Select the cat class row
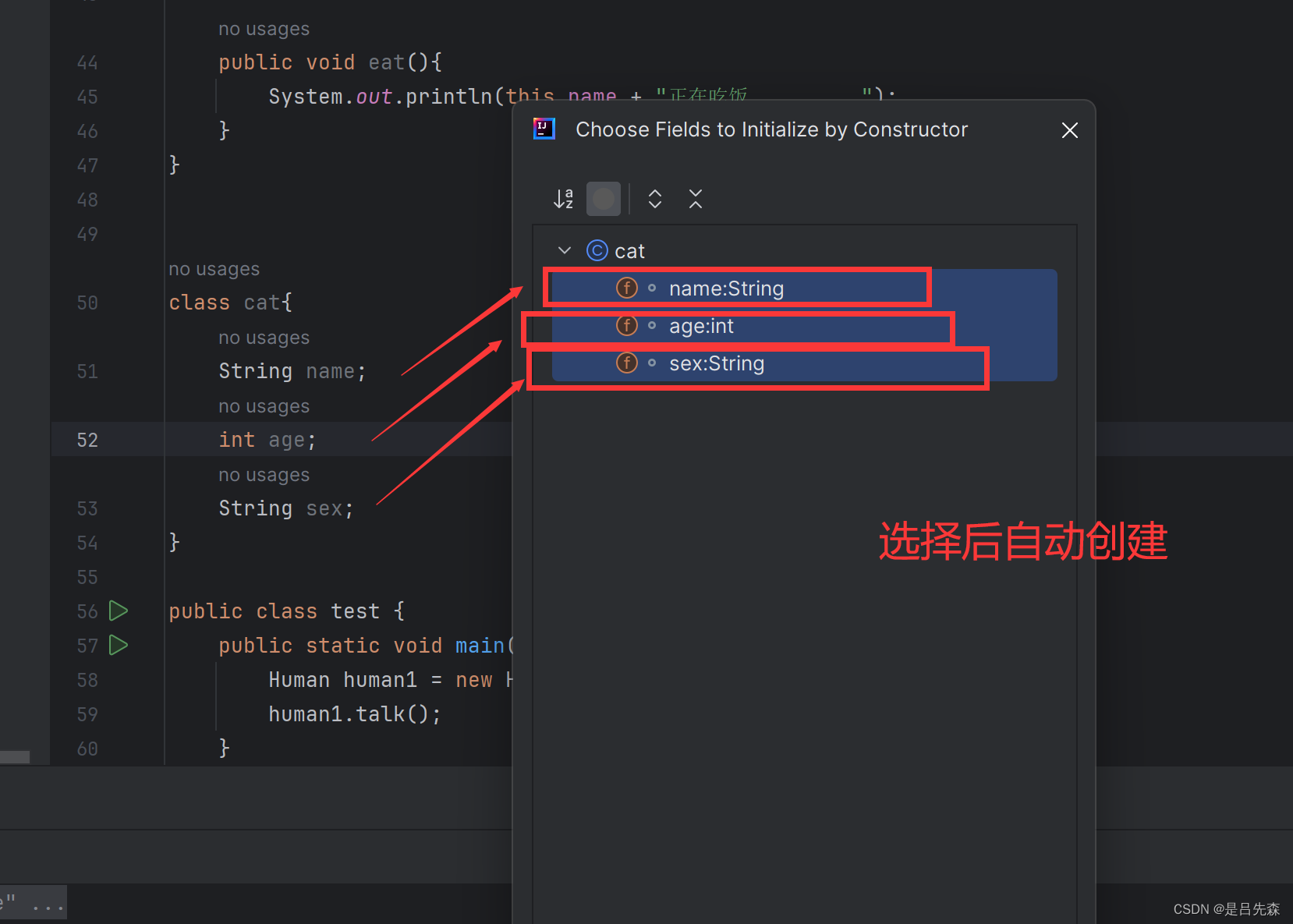Image resolution: width=1293 pixels, height=924 pixels. pos(804,250)
